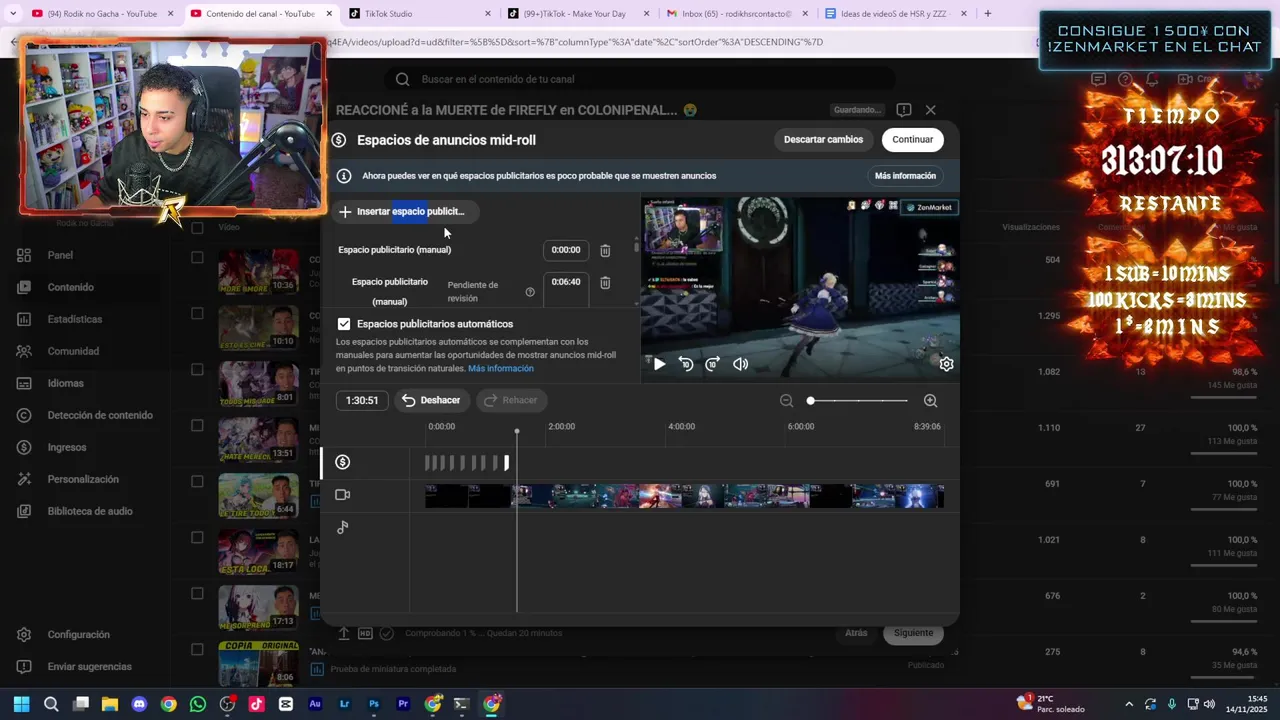Select the checkbox for the 13:51 video
This screenshot has width=1280, height=720.
tap(197, 426)
